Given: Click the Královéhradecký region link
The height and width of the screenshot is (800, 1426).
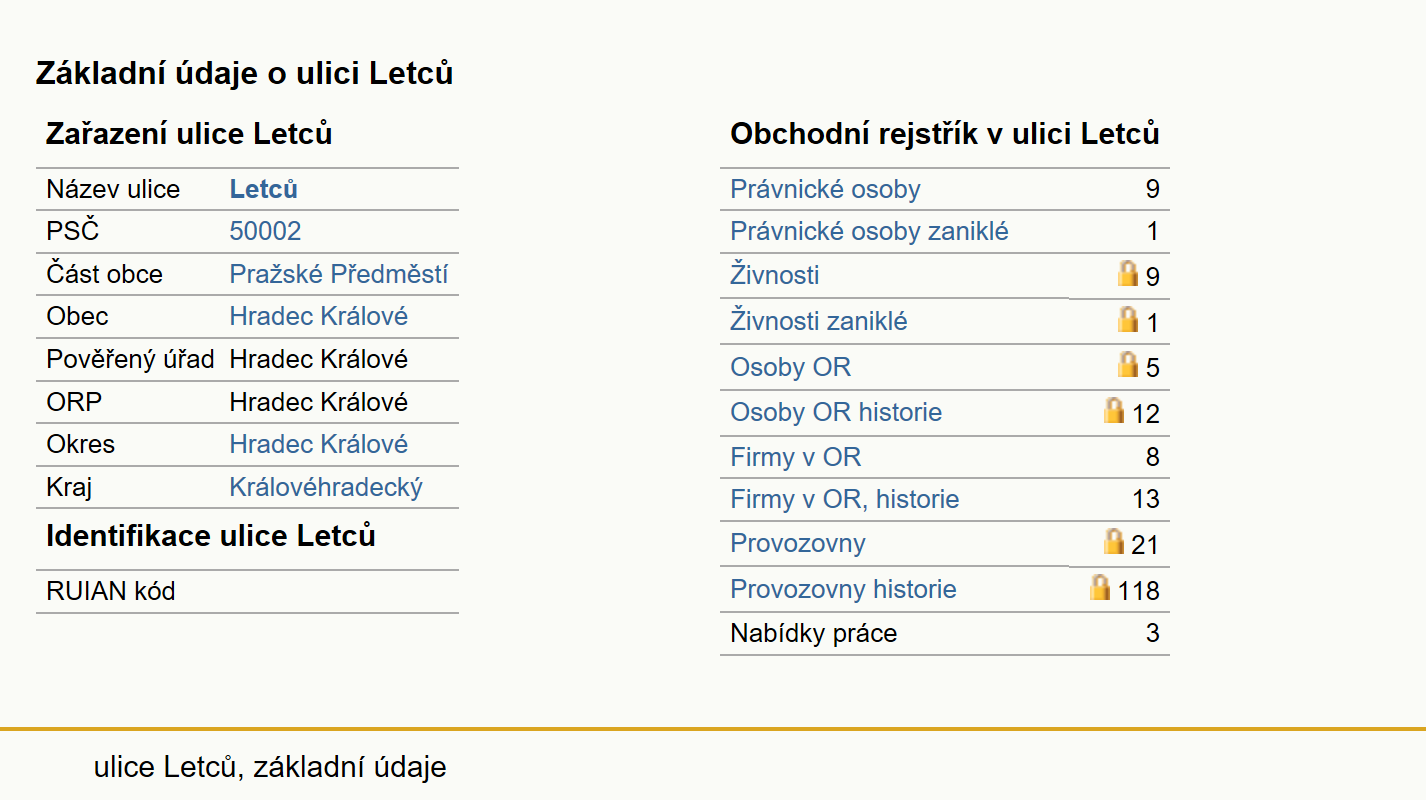Looking at the screenshot, I should 326,487.
